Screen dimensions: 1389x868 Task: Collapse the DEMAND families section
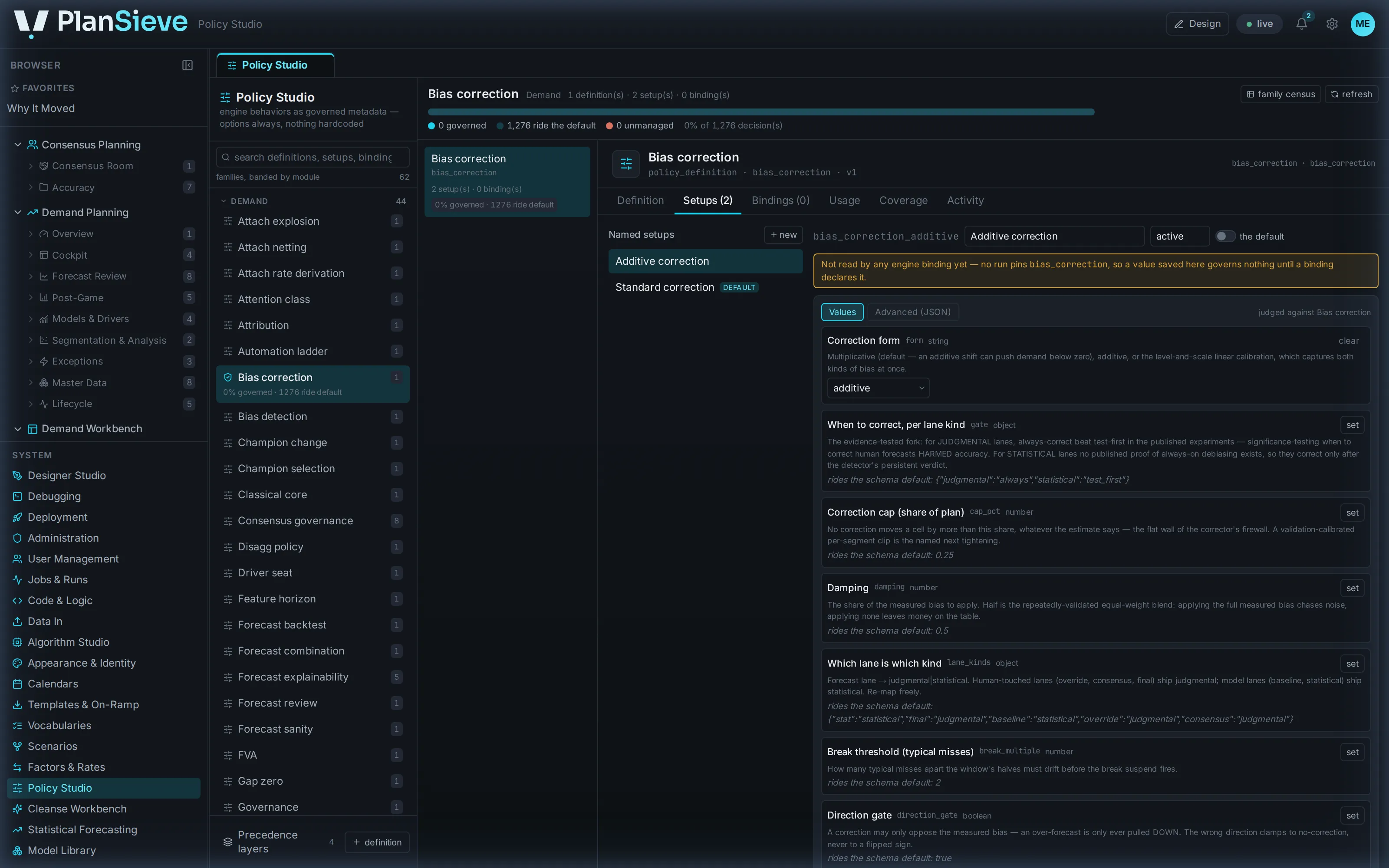point(223,201)
